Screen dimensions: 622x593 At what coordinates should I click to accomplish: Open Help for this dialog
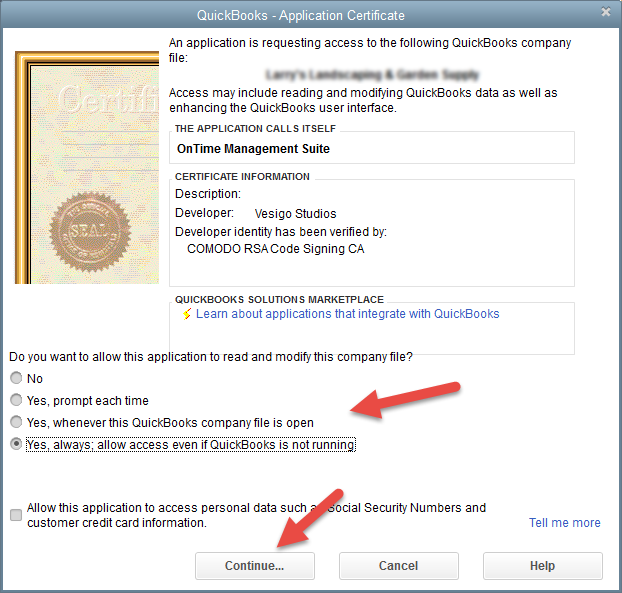tap(543, 566)
